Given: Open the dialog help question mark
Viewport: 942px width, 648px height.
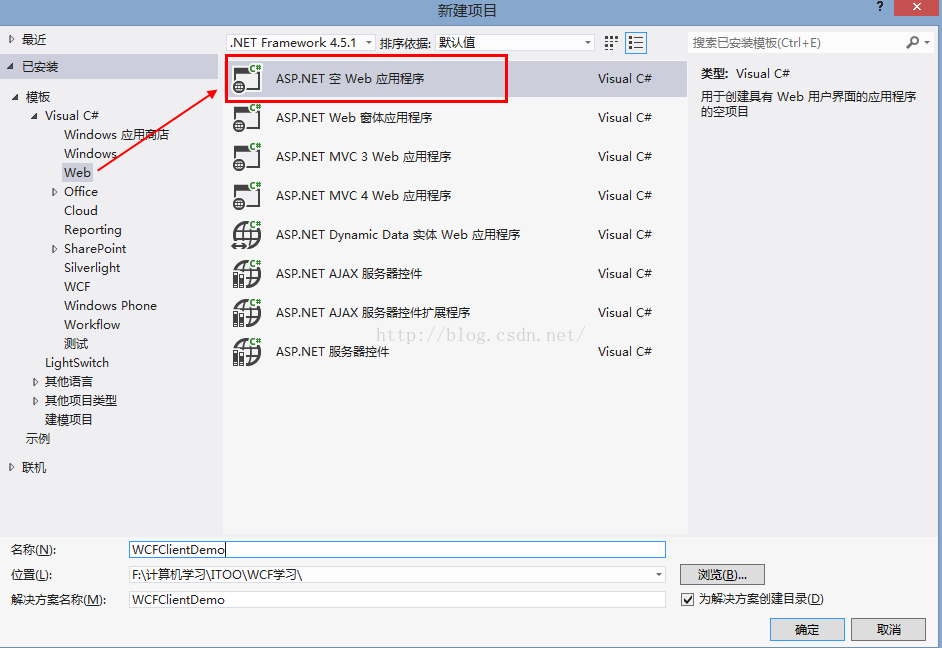Looking at the screenshot, I should coord(880,7).
